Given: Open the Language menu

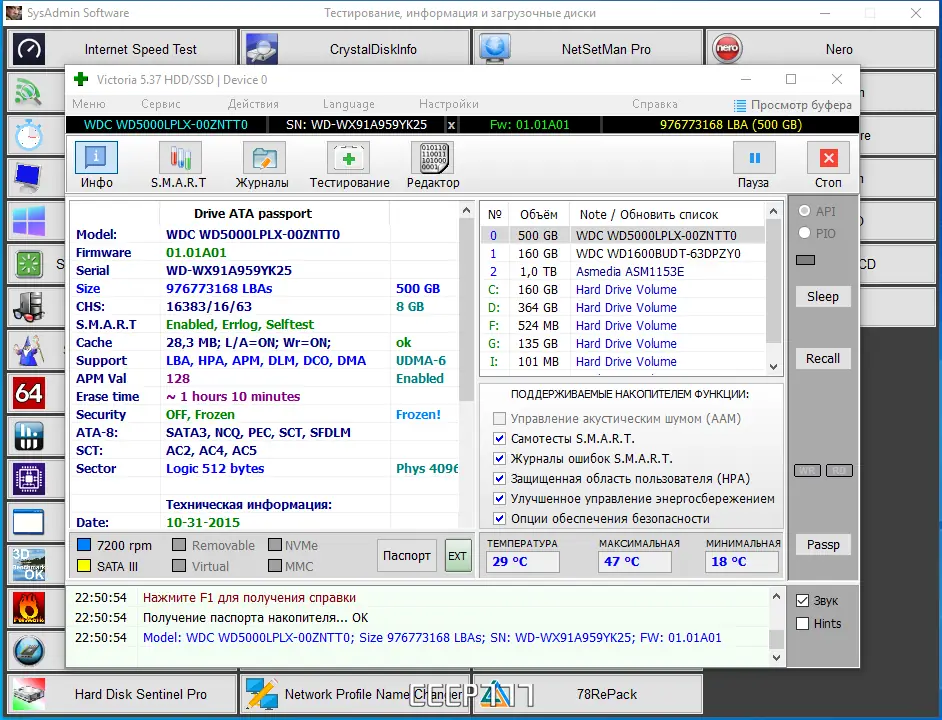Looking at the screenshot, I should point(348,104).
